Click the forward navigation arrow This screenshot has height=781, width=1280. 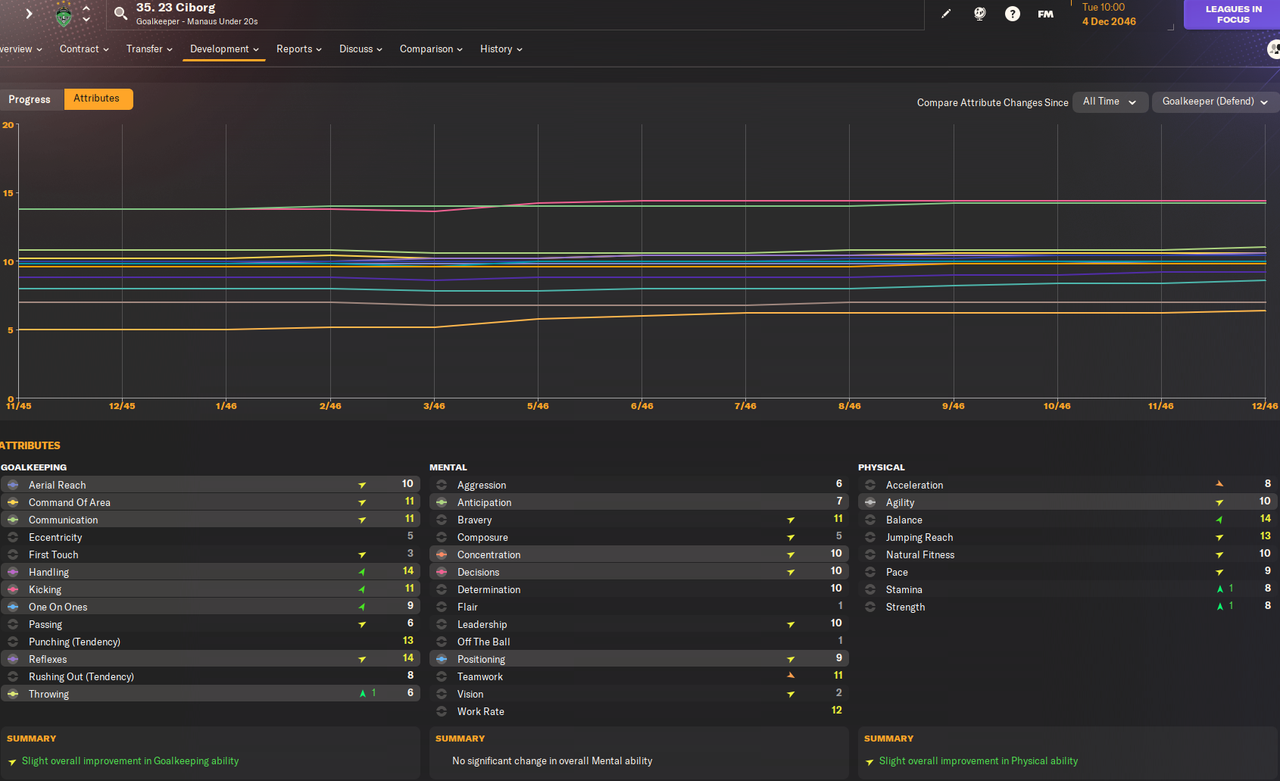coord(29,14)
